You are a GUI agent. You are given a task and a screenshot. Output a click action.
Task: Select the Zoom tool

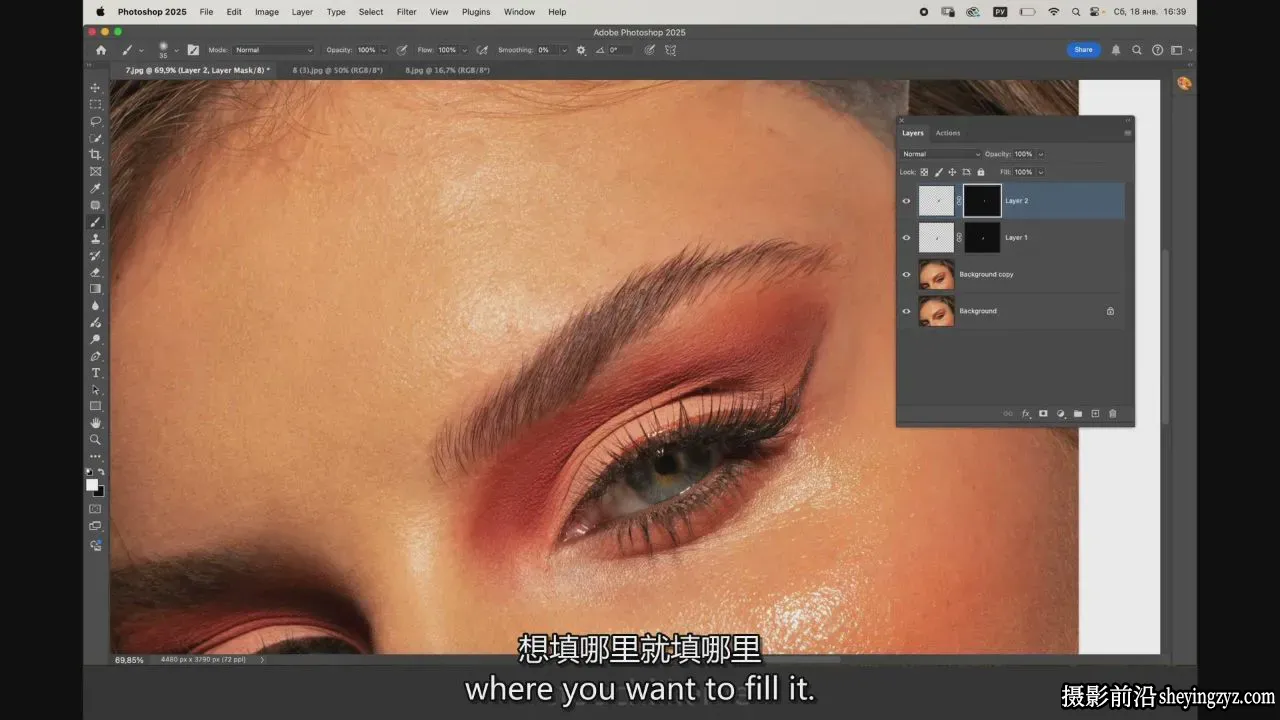(x=96, y=440)
